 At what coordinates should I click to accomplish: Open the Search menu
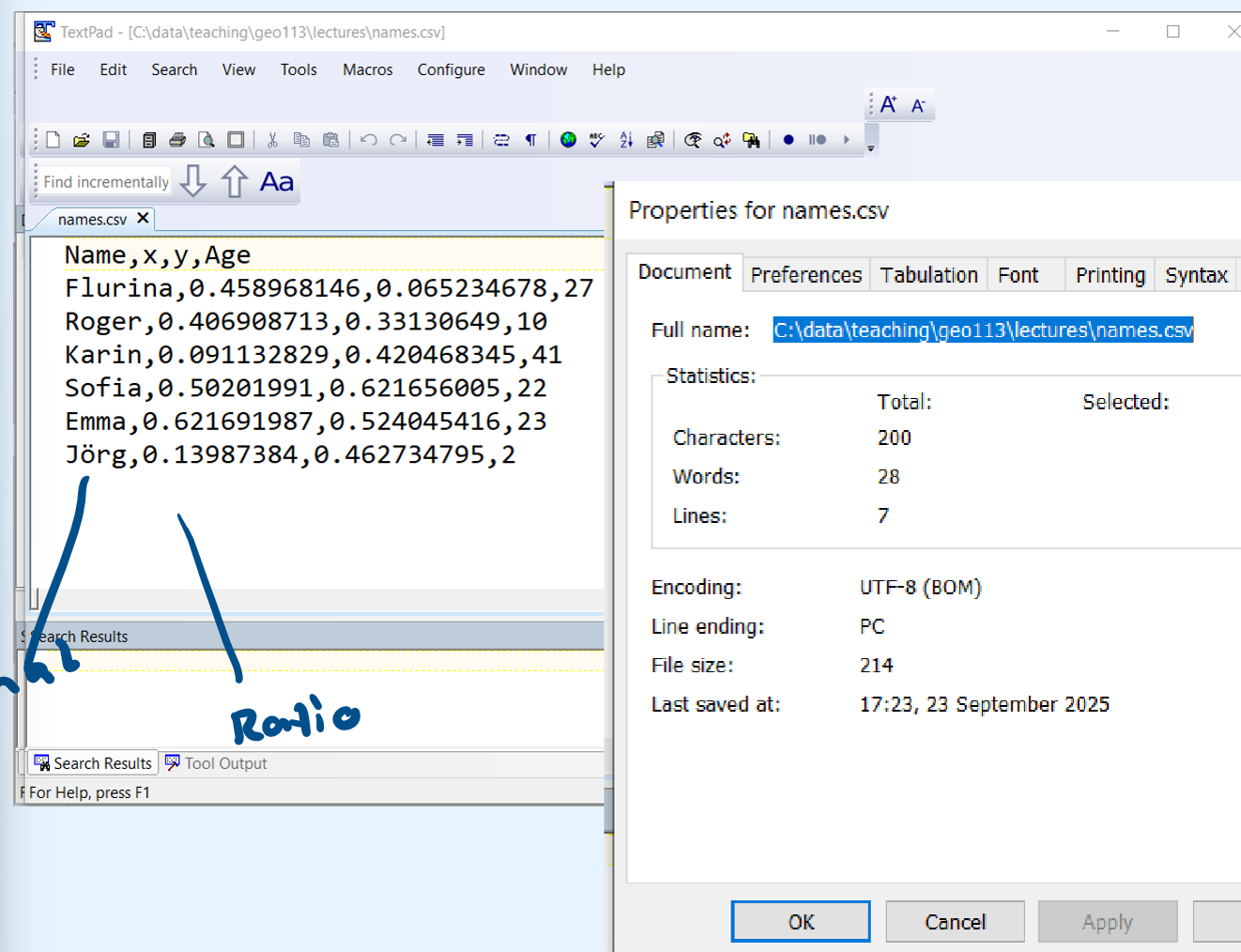click(175, 69)
